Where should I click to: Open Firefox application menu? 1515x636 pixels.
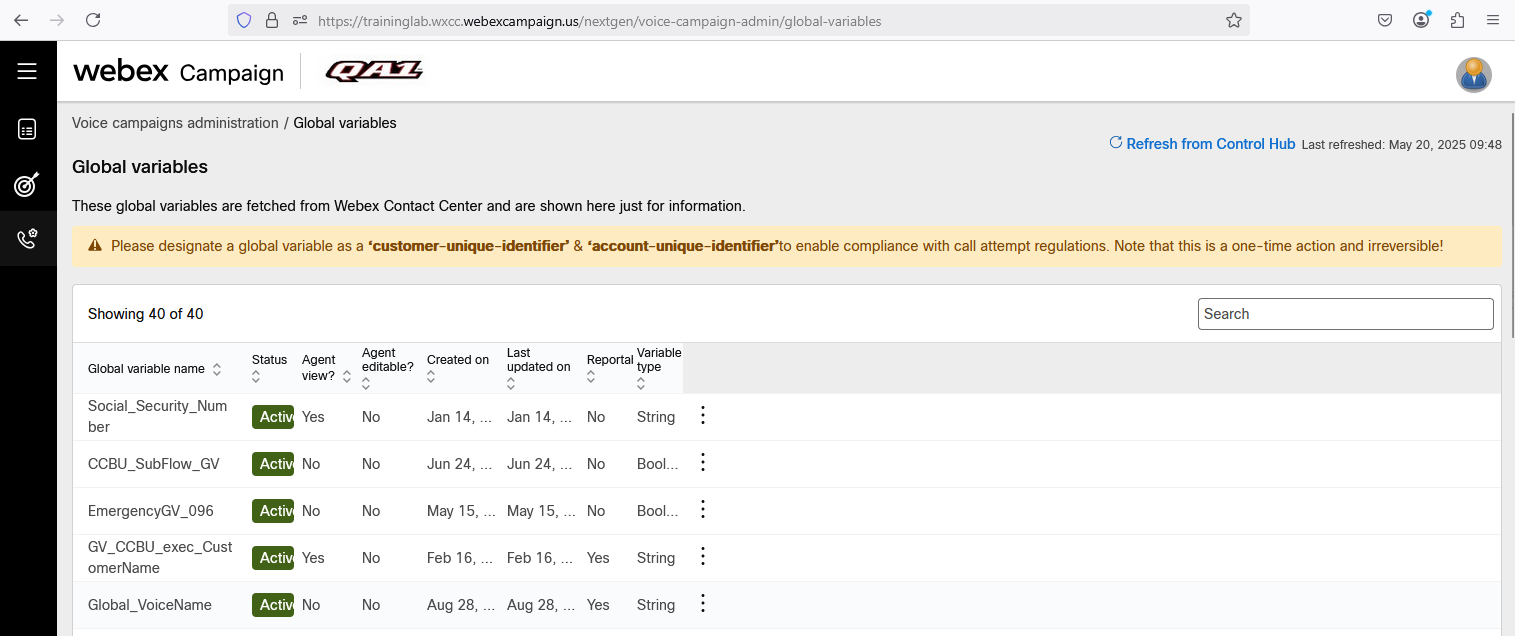coord(1493,20)
